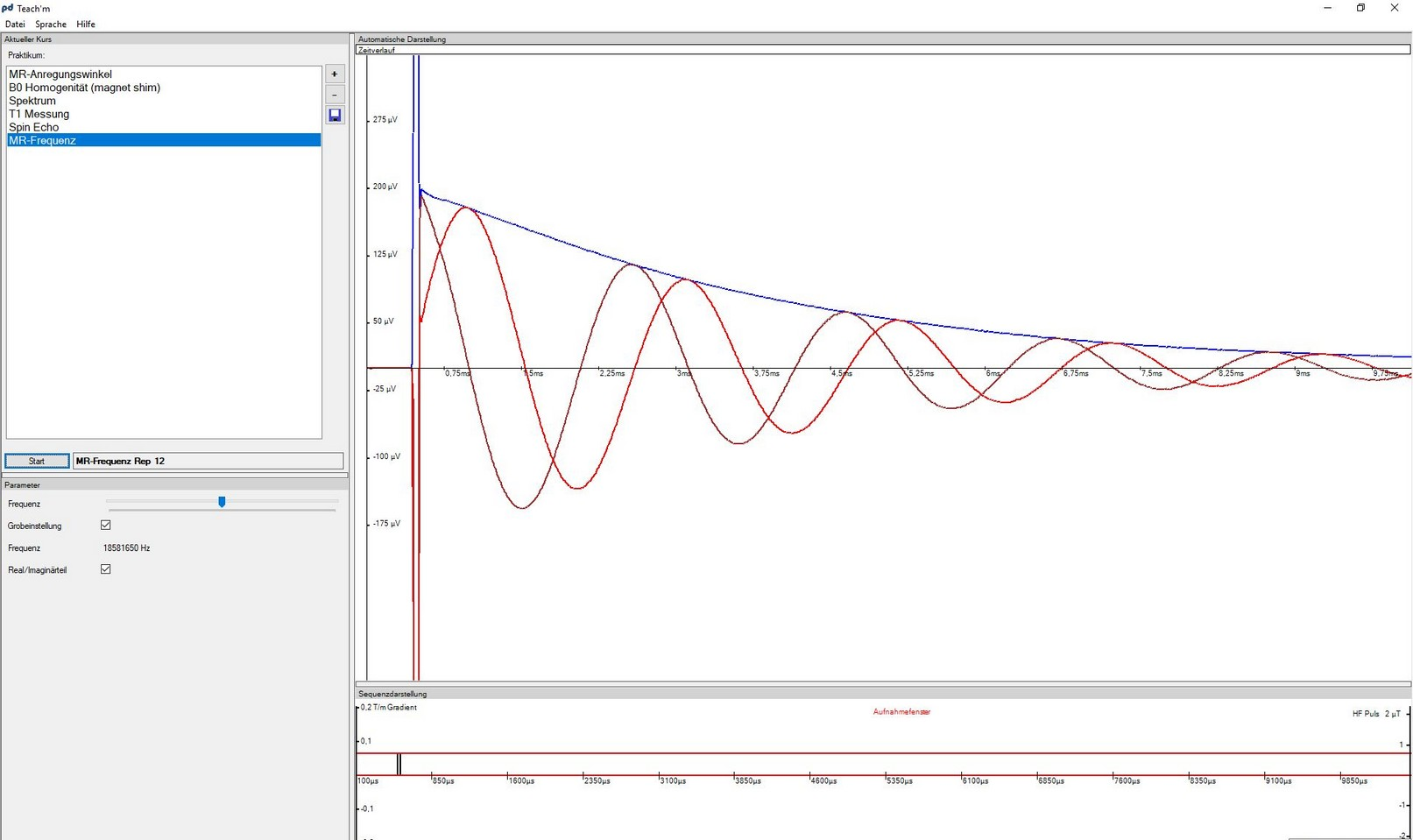Close the Teach'm window
Screen dimensions: 1413x840
(1395, 8)
